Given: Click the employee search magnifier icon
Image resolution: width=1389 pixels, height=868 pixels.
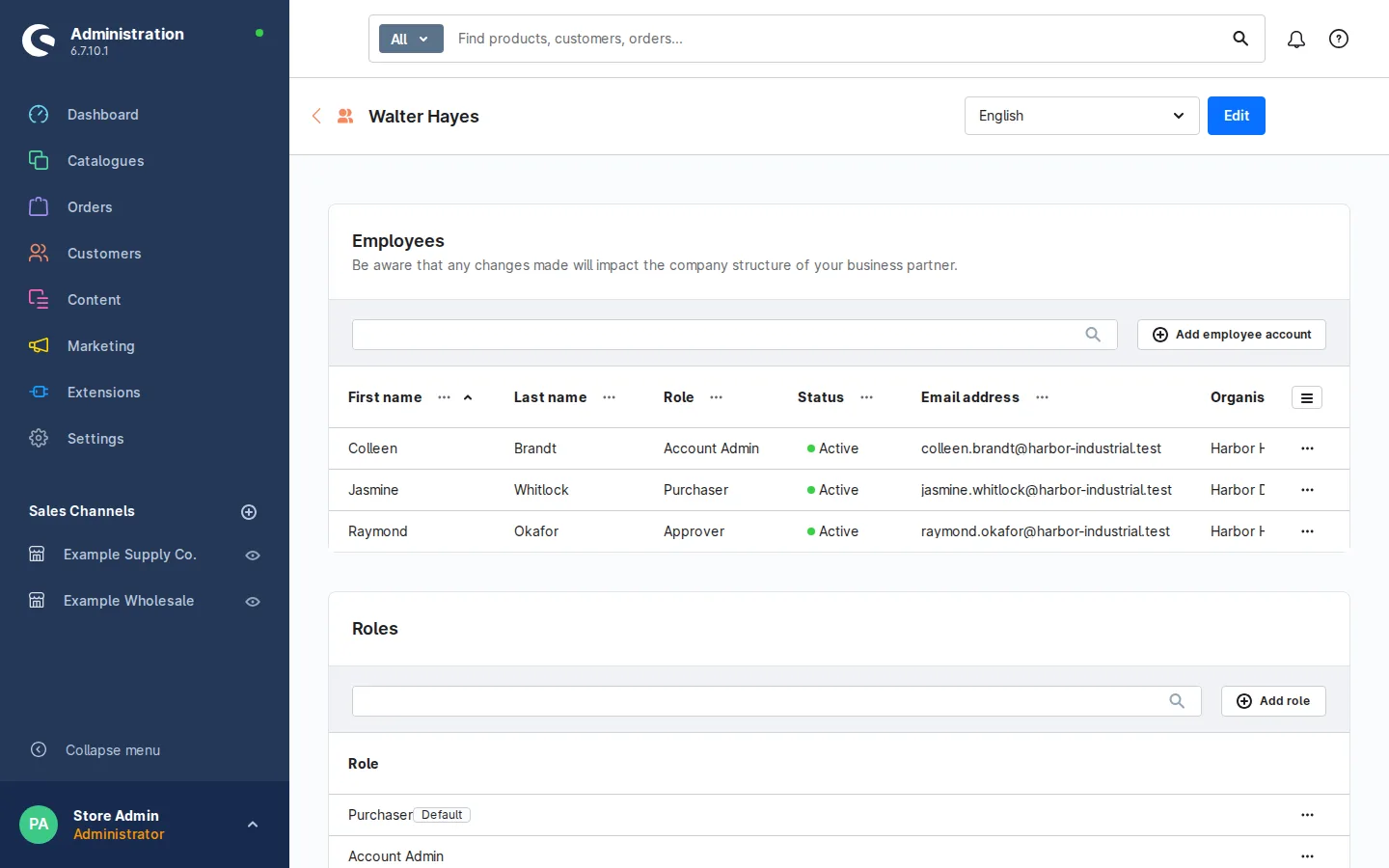Looking at the screenshot, I should [x=1093, y=335].
